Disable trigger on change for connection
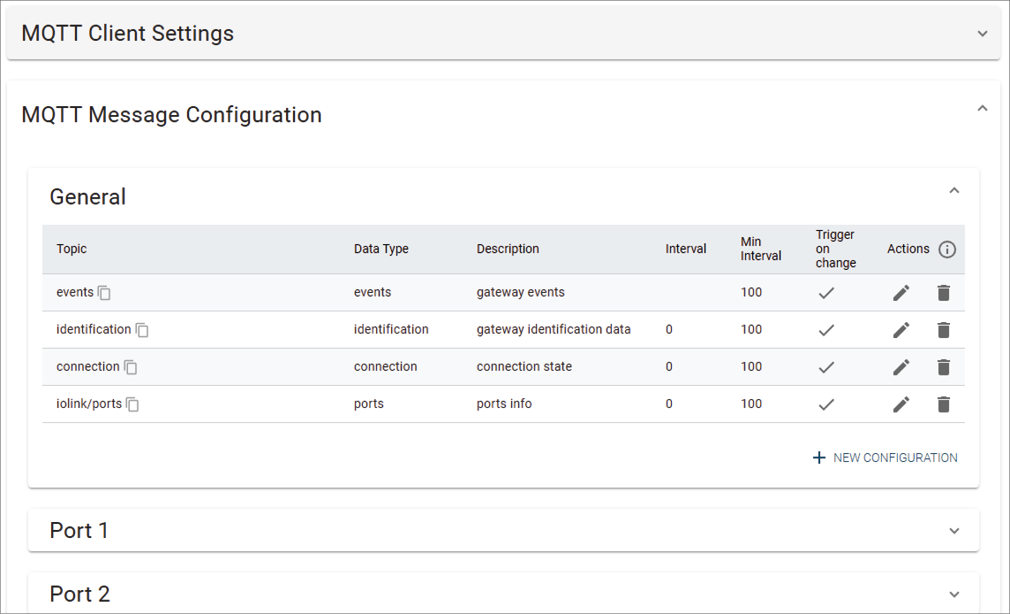The width and height of the screenshot is (1010, 614). point(826,366)
